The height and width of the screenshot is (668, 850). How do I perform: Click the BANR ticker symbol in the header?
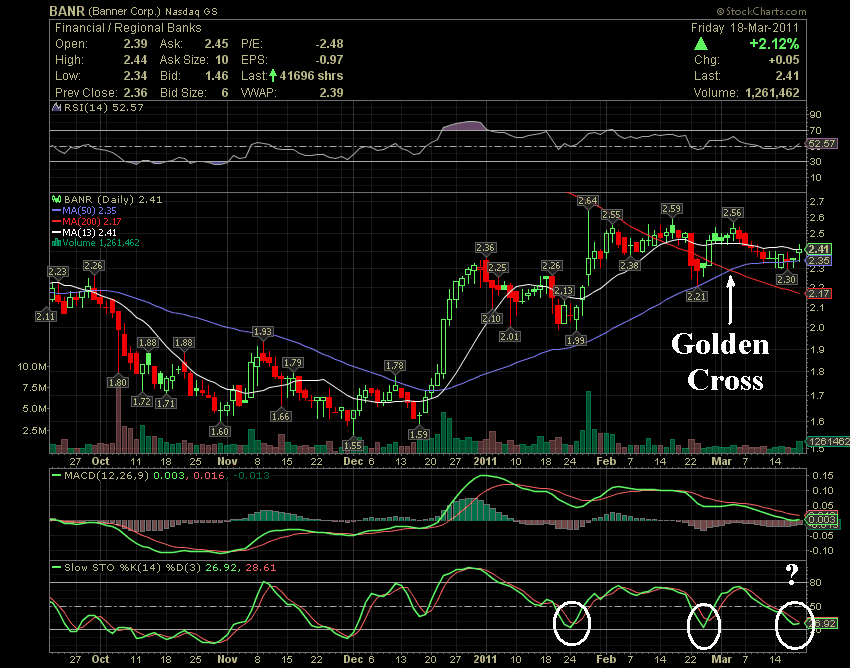pos(67,11)
